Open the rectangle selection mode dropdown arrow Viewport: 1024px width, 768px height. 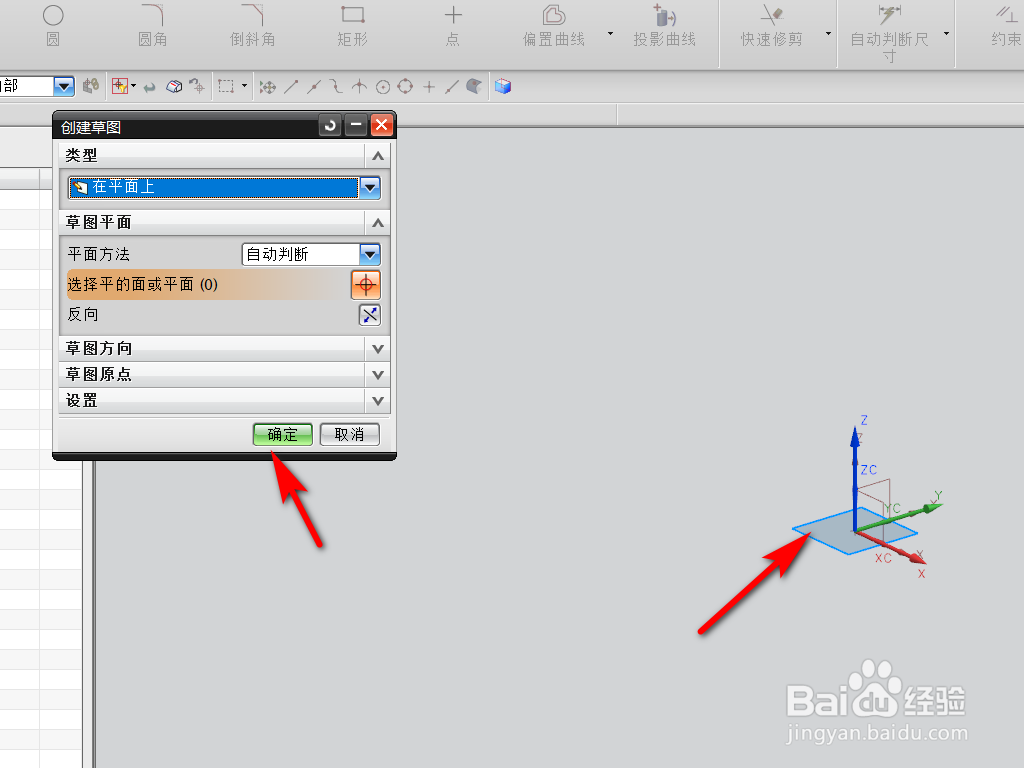point(244,86)
